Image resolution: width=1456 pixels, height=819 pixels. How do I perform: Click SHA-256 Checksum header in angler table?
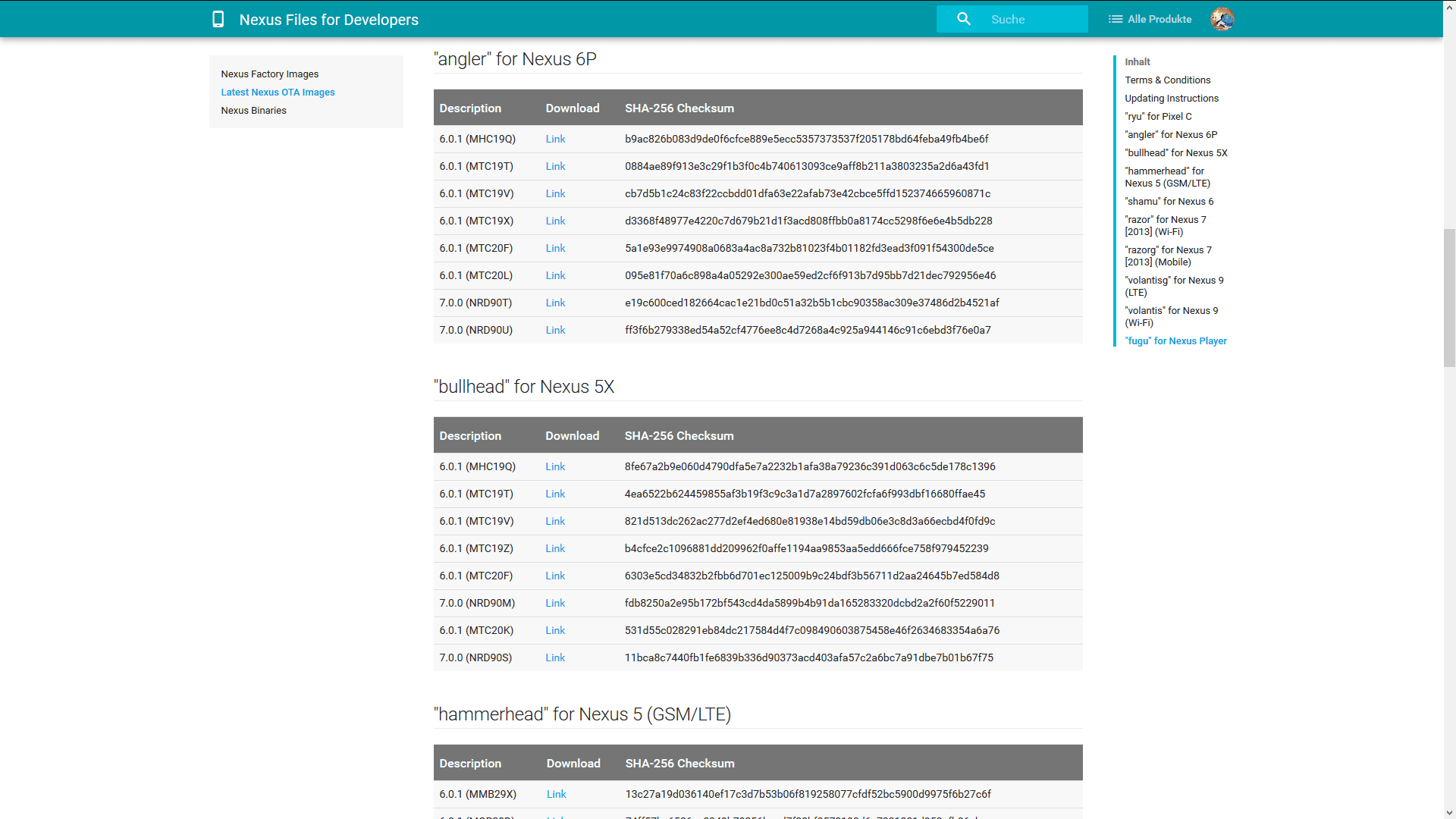pyautogui.click(x=679, y=108)
